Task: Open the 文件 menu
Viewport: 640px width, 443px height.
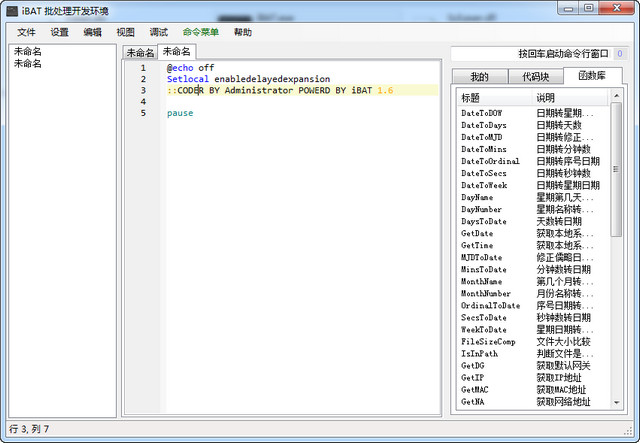Action: point(26,32)
